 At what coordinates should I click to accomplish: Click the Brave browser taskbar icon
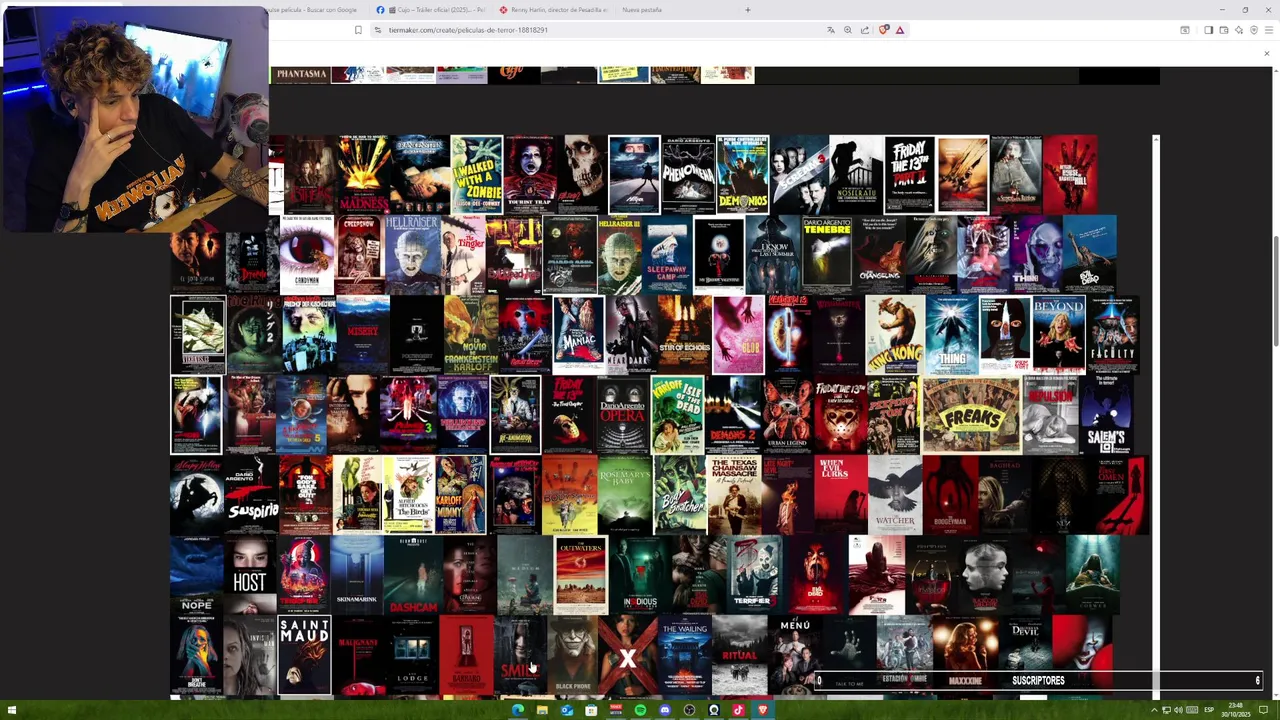[x=763, y=710]
